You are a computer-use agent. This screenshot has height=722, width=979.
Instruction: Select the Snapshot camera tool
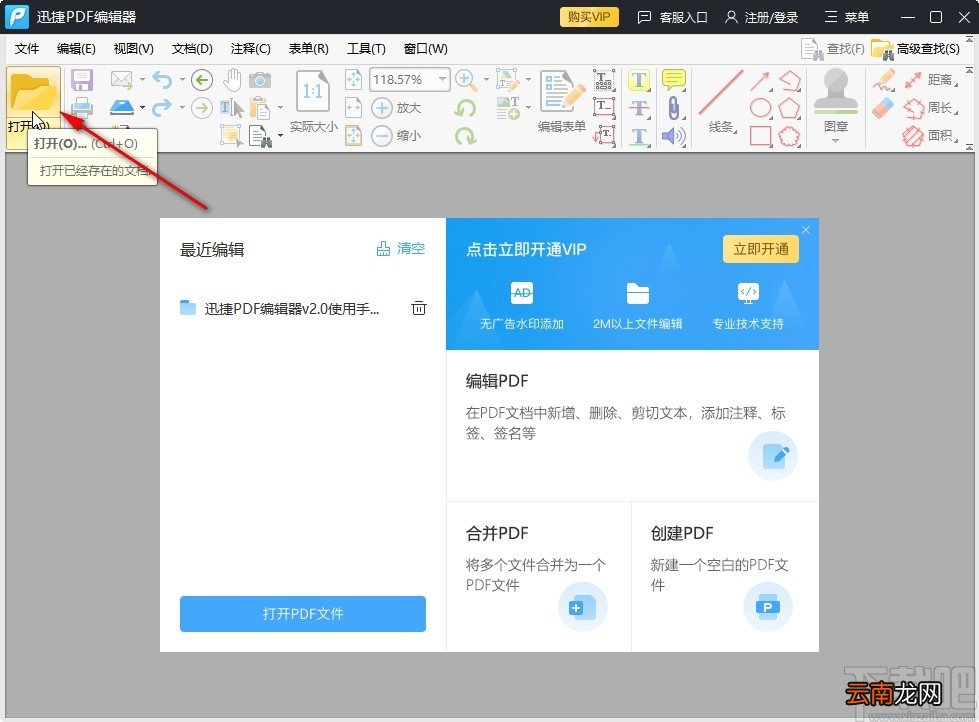click(x=260, y=80)
